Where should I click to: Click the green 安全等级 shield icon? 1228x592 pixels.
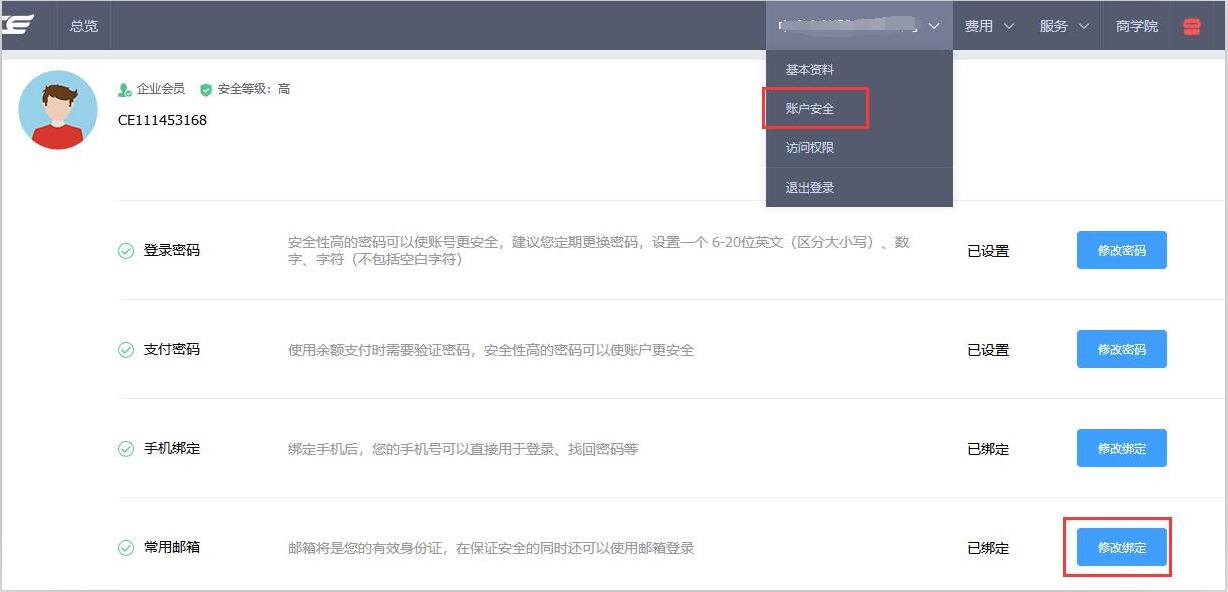point(206,90)
